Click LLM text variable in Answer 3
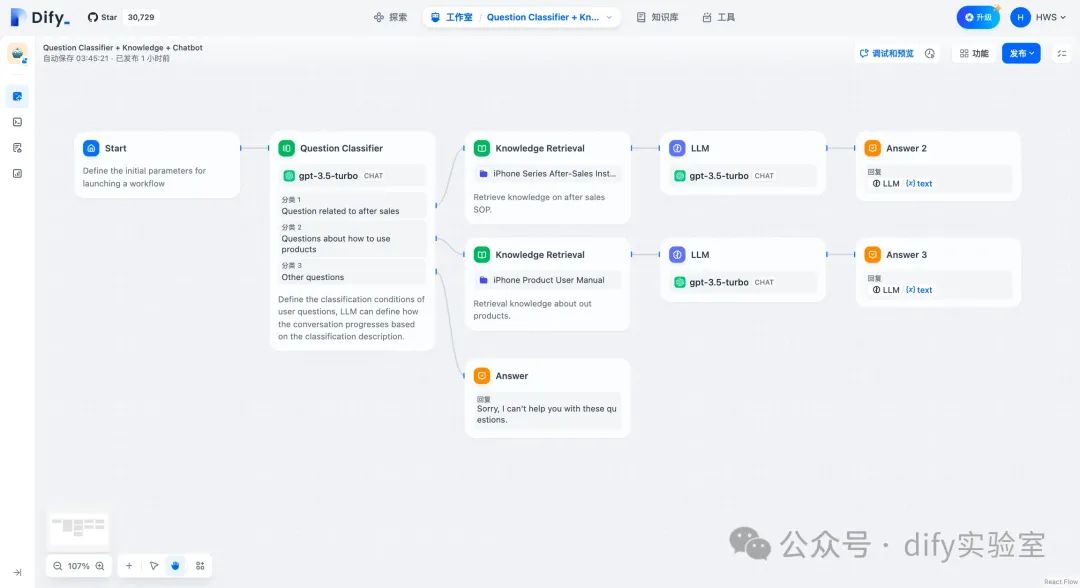Viewport: 1080px width, 588px height. 902,290
